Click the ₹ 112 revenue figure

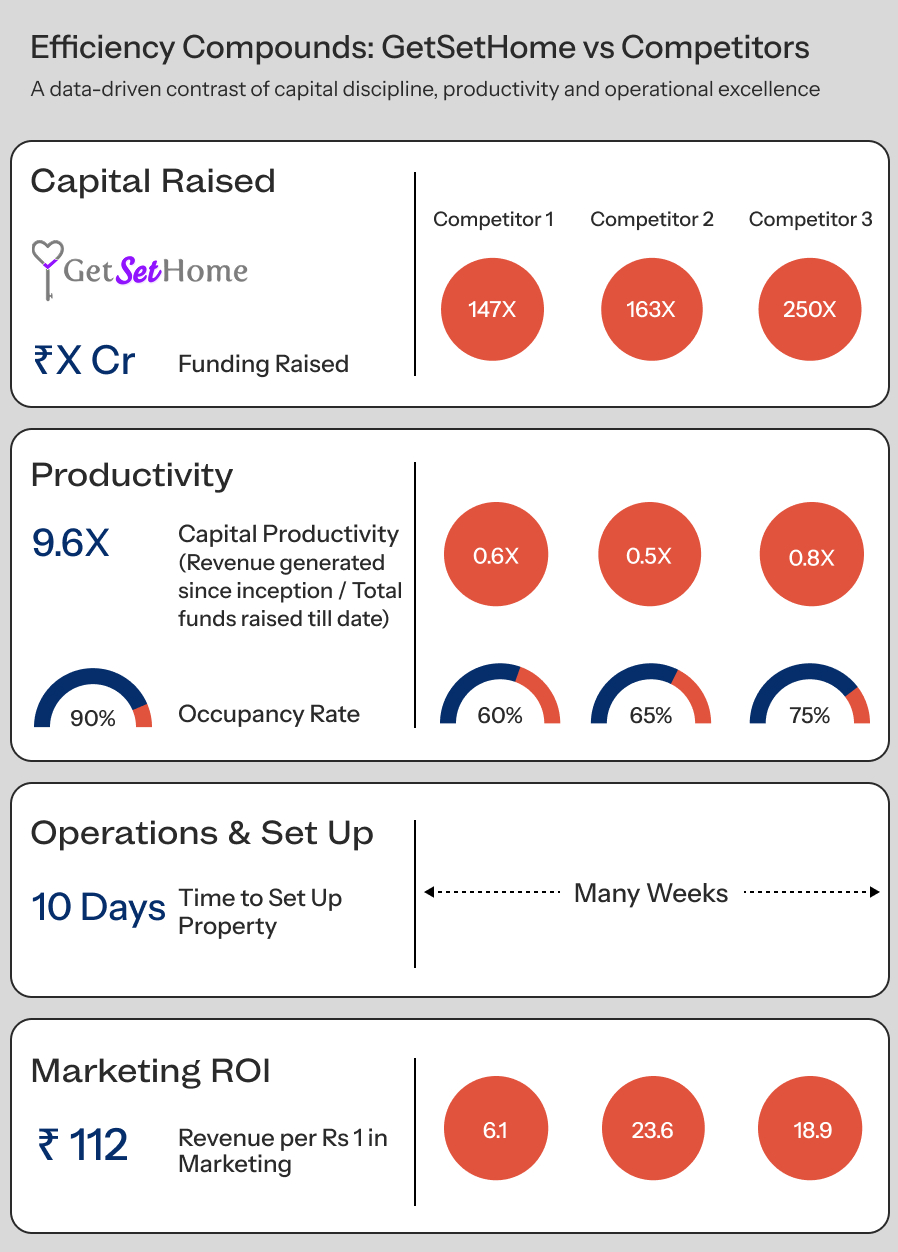pos(84,1145)
